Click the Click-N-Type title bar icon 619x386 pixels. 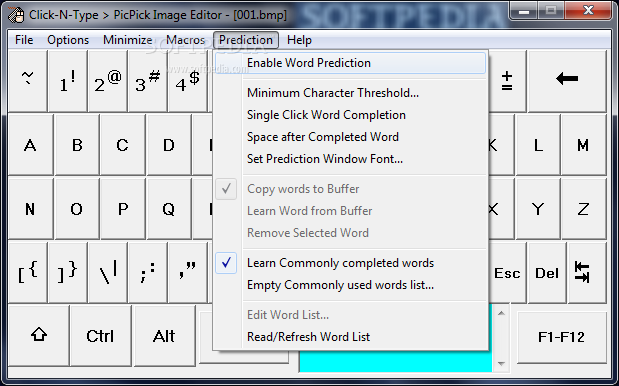tap(16, 15)
